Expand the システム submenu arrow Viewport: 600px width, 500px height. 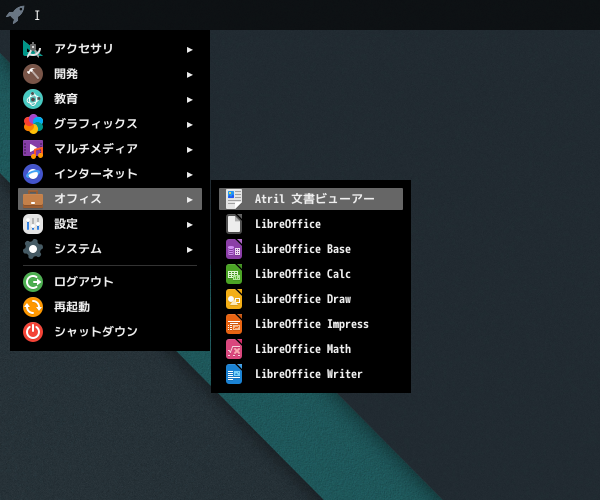click(189, 250)
